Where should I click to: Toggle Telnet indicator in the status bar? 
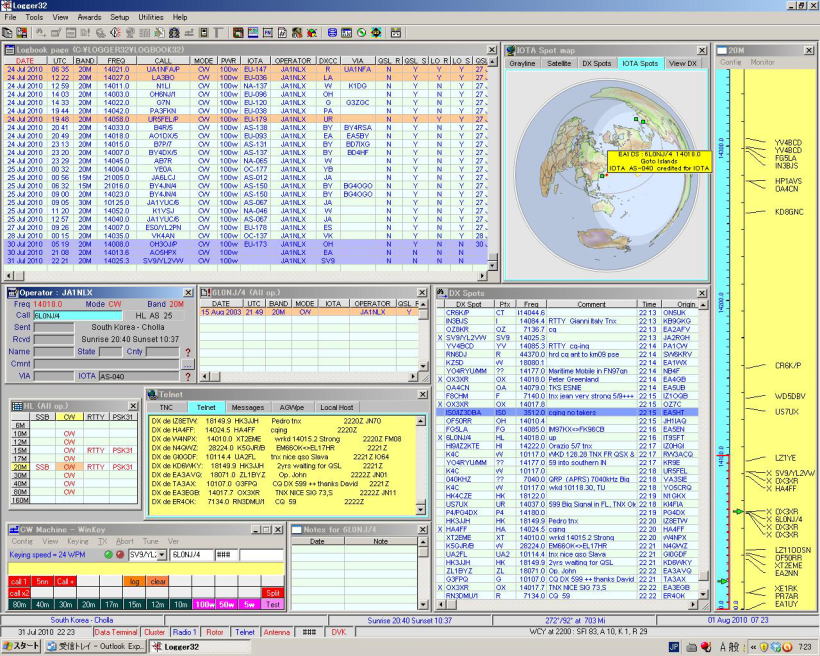click(x=245, y=632)
